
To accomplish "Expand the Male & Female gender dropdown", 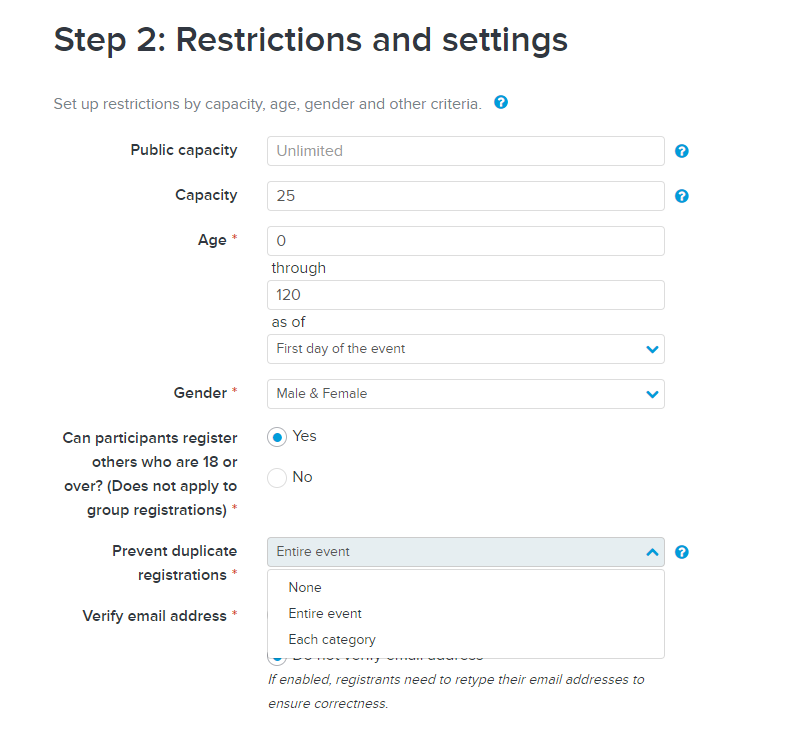I will 465,394.
